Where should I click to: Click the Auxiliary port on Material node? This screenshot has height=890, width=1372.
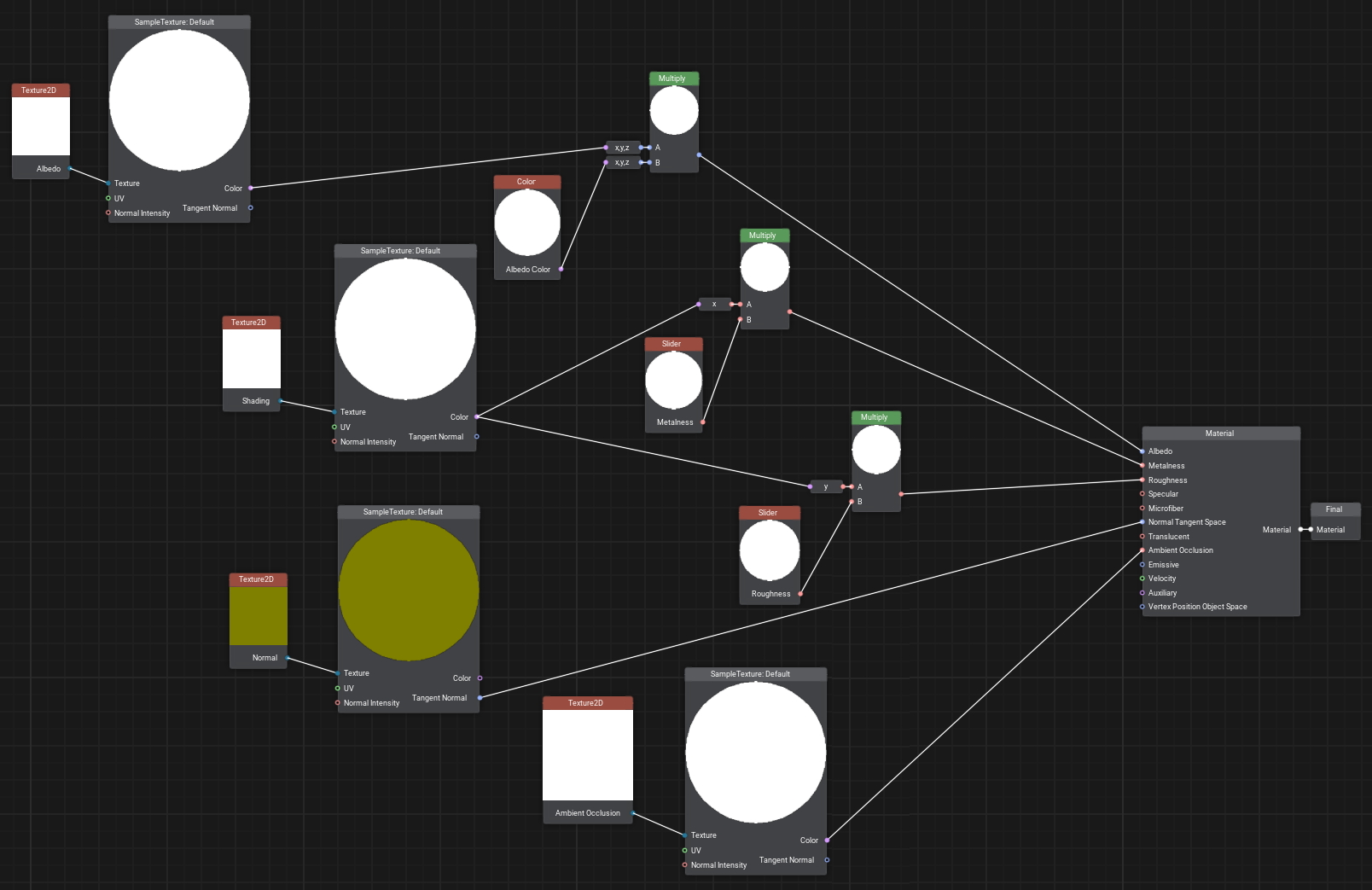1142,593
